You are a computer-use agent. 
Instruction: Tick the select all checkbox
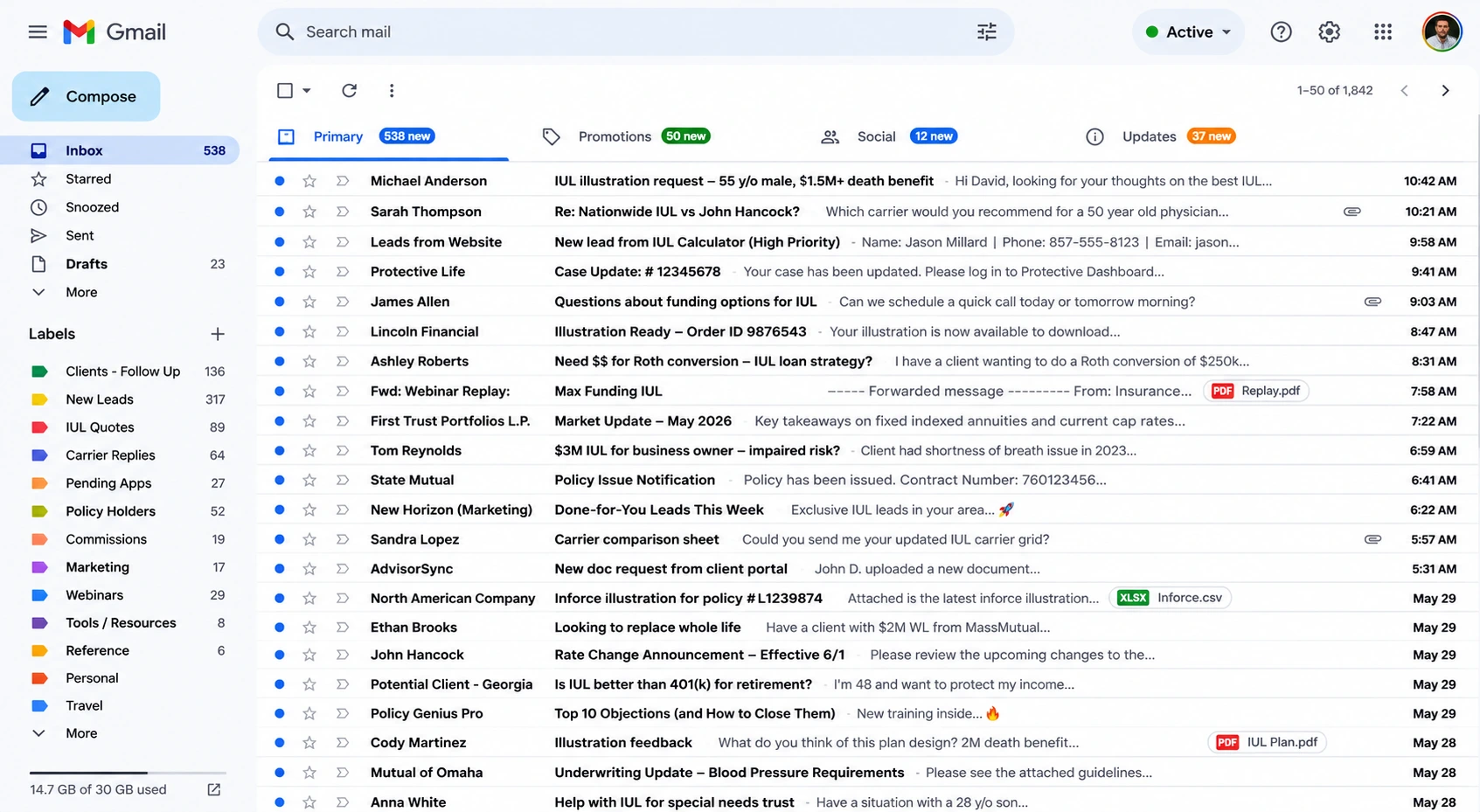284,90
